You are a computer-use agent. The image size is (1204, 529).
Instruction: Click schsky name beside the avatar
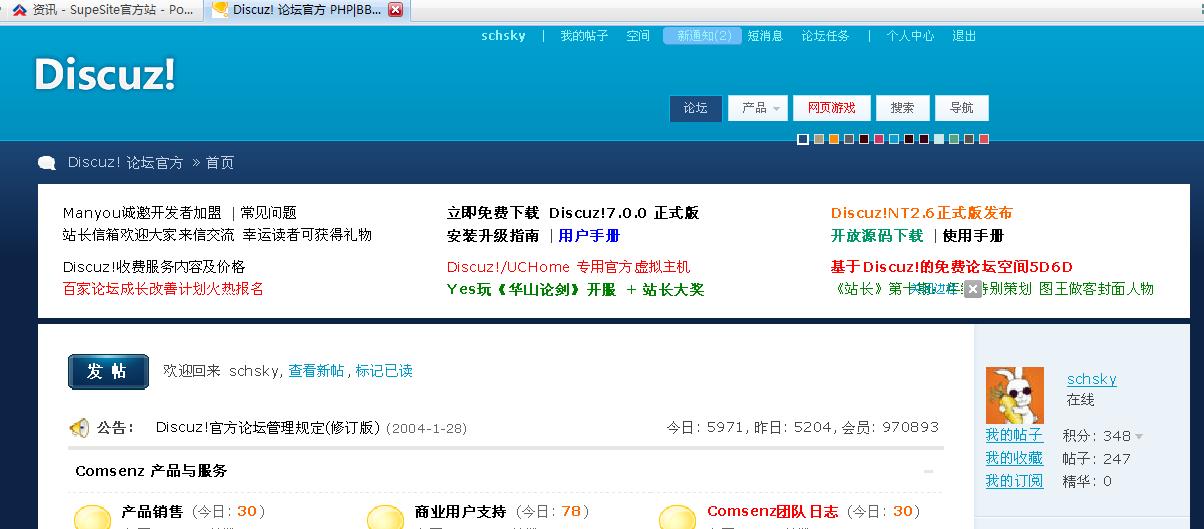(1091, 379)
